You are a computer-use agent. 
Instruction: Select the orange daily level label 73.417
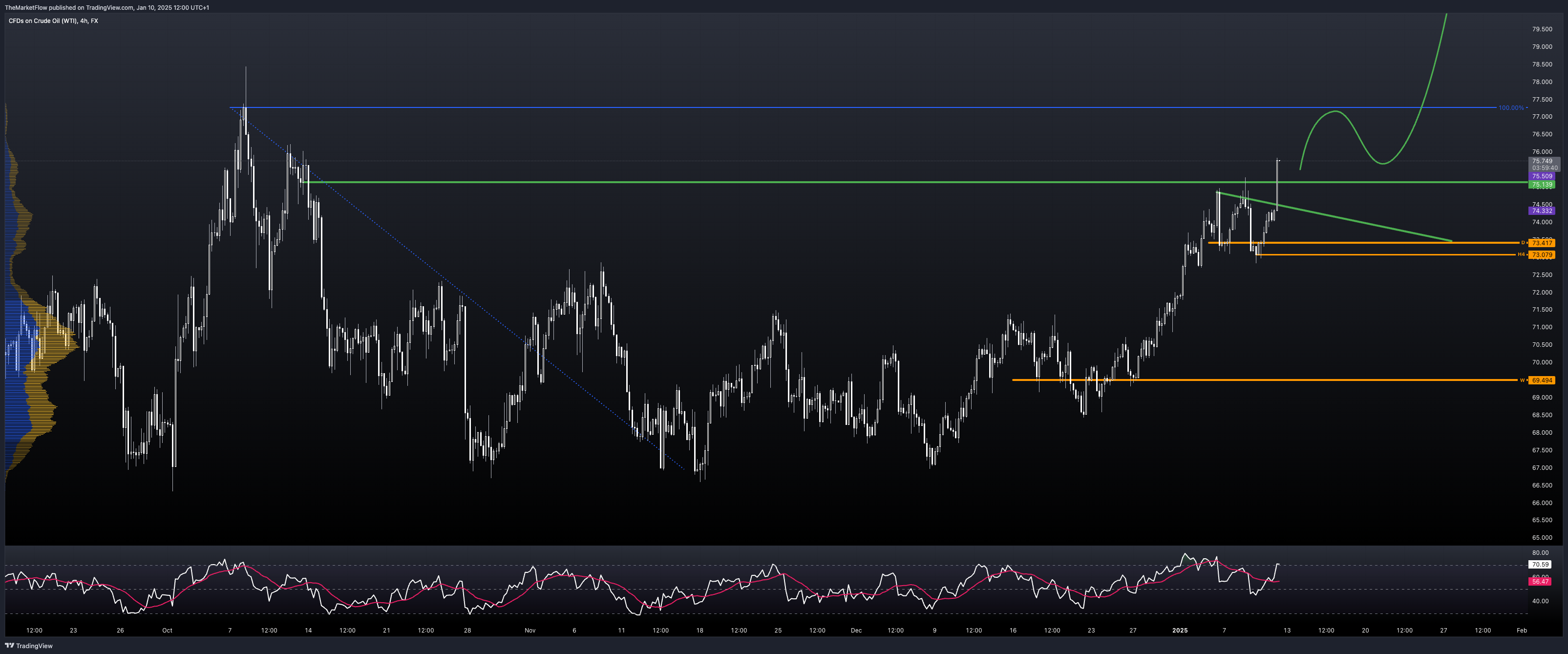point(1542,243)
